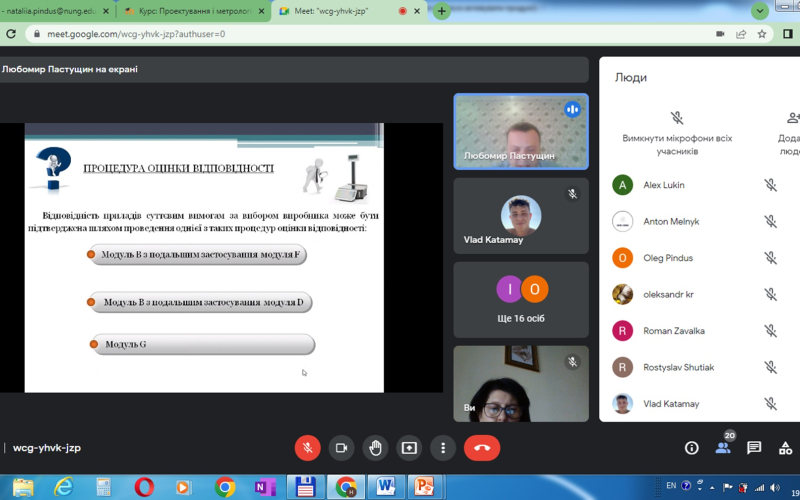Screen dimensions: 800x500
Task: Toggle the camera button
Action: click(x=341, y=448)
